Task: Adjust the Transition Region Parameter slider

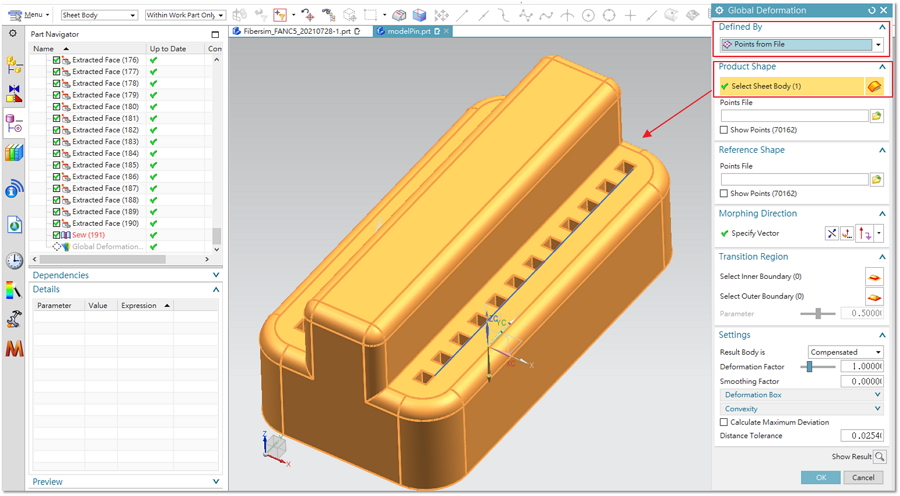Action: [818, 314]
